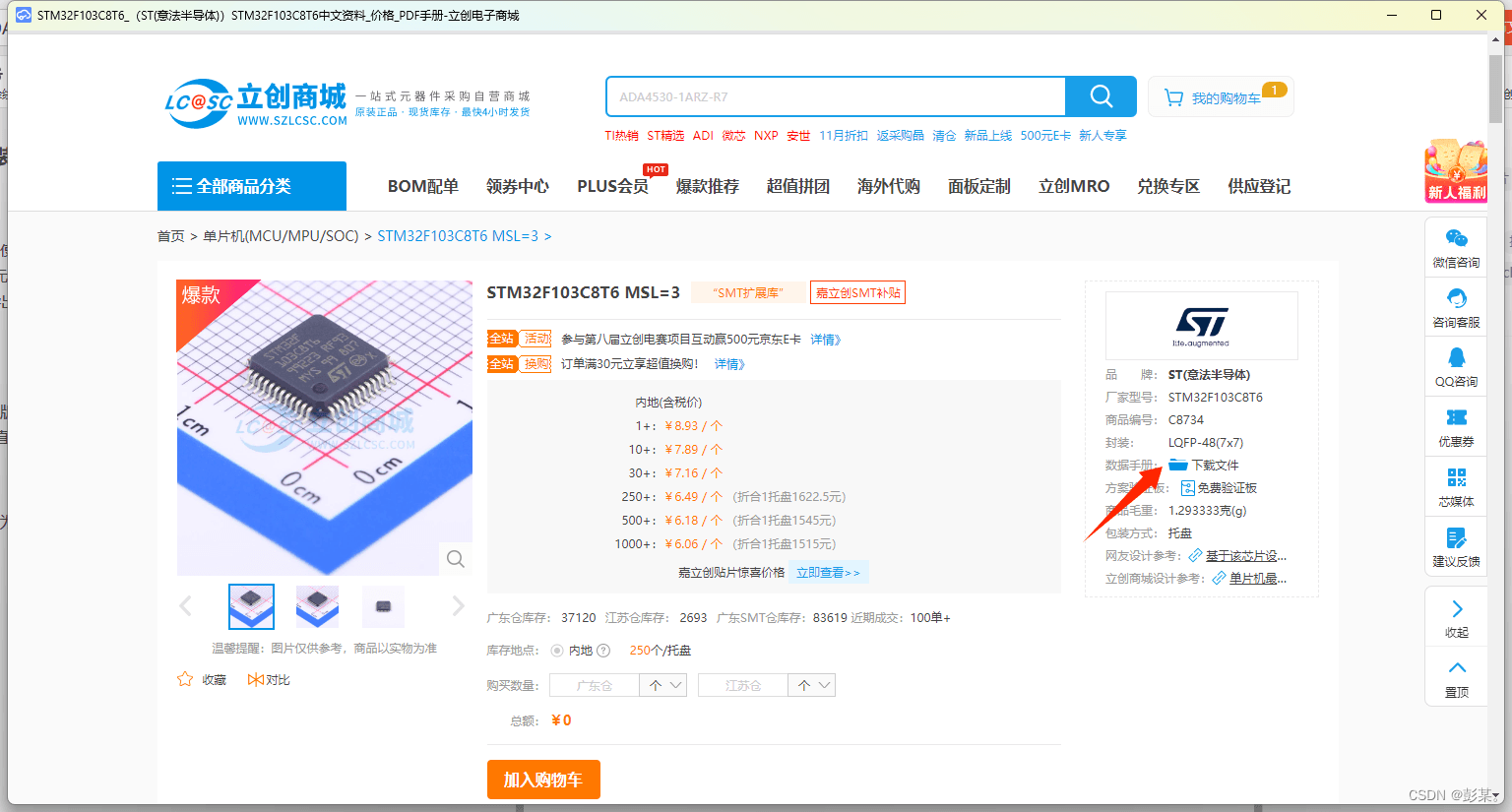Click the 广东仓 quantity input
This screenshot has height=812, width=1512.
595,685
